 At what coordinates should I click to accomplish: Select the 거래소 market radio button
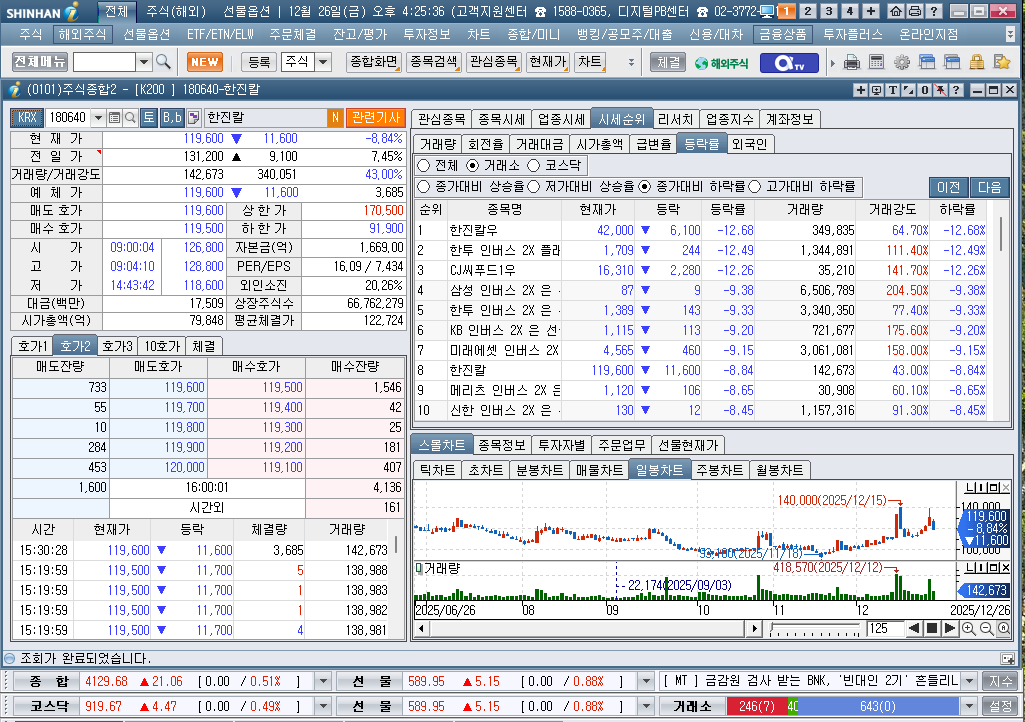[473, 165]
